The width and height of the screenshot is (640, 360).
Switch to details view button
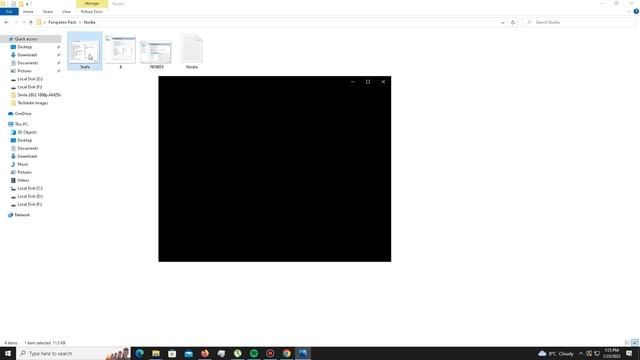point(627,343)
